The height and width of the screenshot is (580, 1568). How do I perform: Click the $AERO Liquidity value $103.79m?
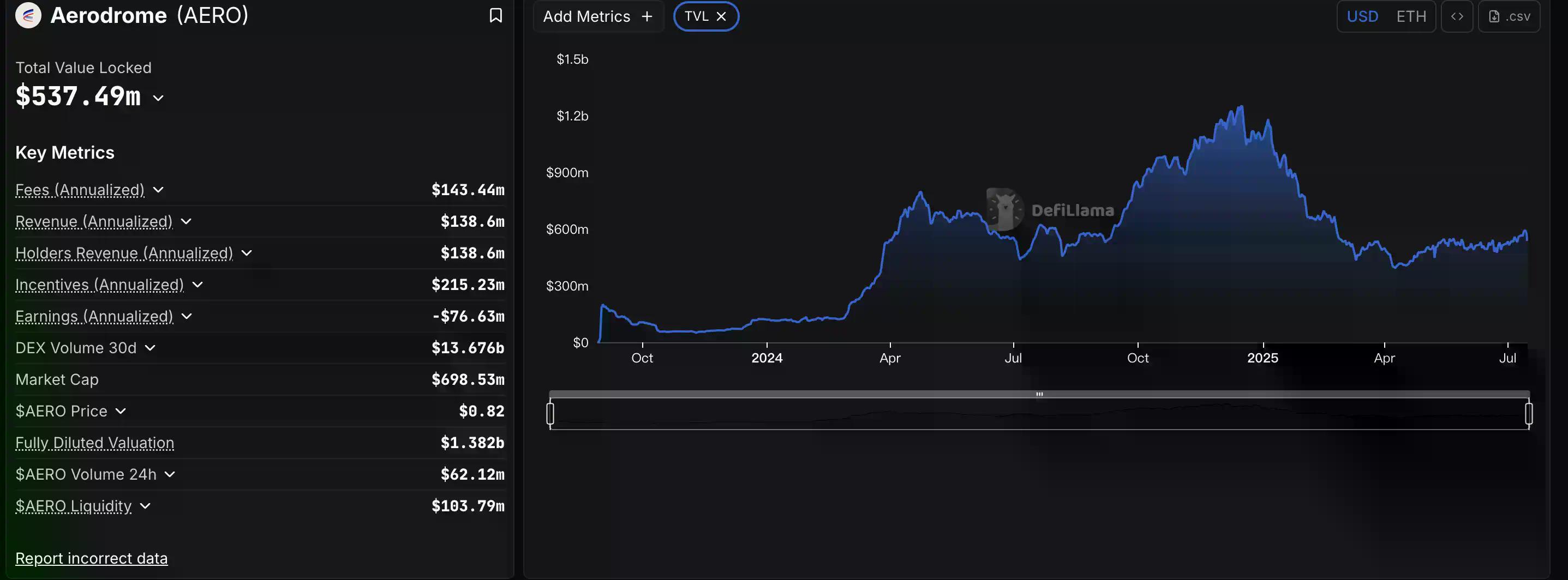pos(468,506)
